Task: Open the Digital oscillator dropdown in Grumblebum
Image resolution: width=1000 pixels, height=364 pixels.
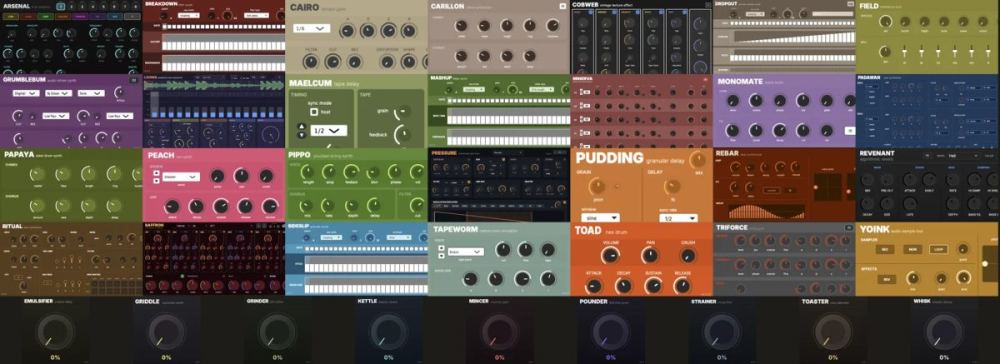Action: click(26, 93)
